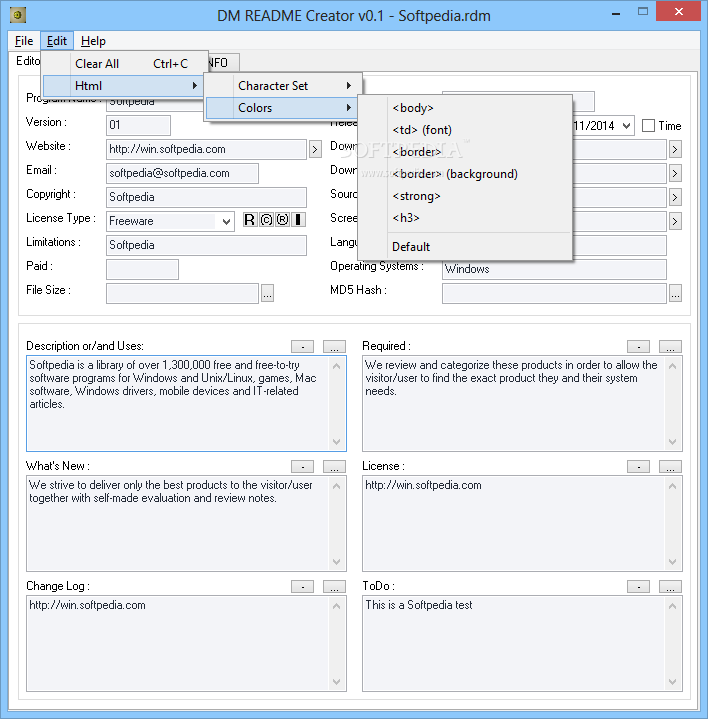
Task: Open License Type Freeware dropdown
Action: point(226,221)
